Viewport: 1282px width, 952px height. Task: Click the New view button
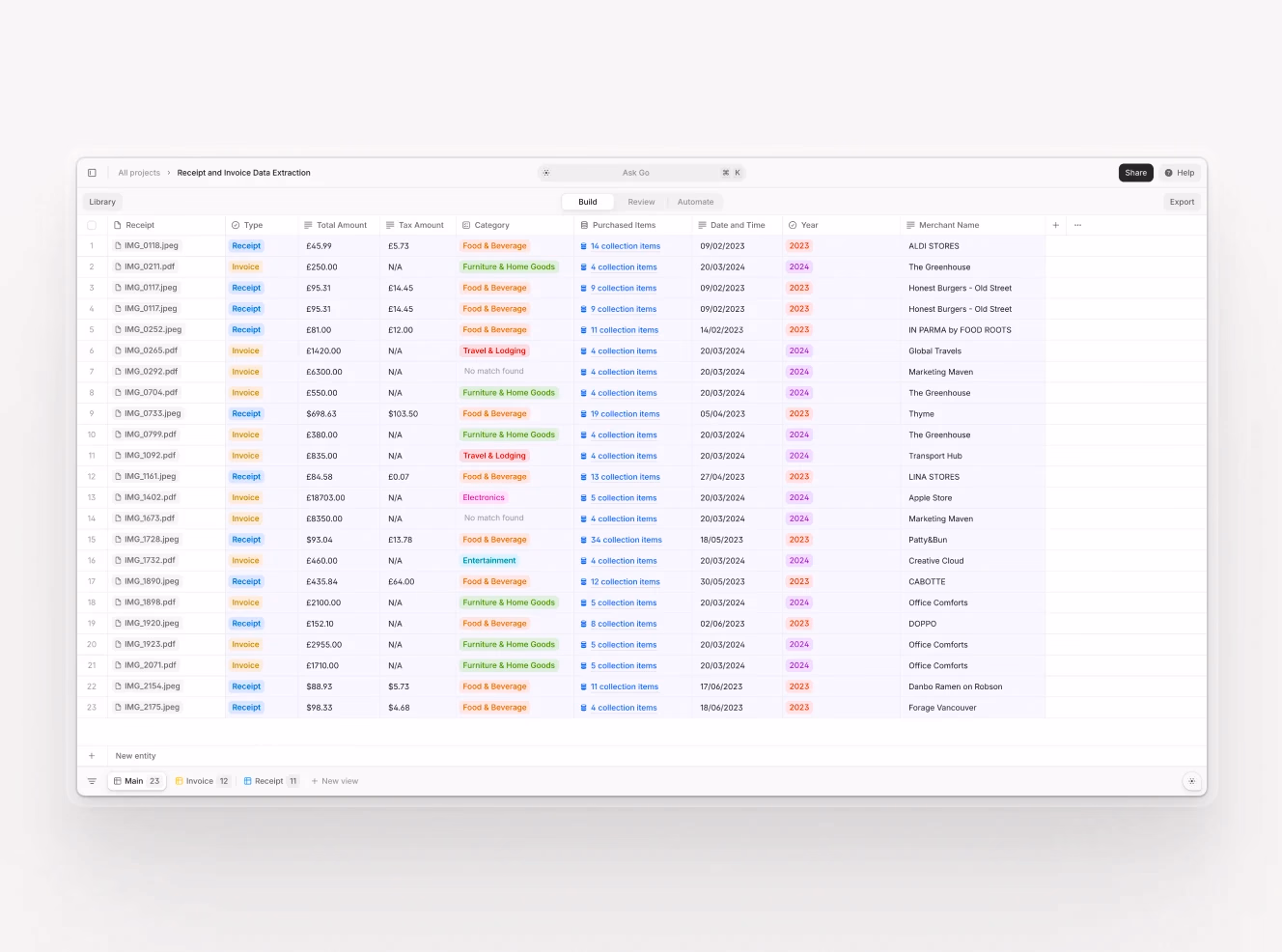click(x=334, y=781)
